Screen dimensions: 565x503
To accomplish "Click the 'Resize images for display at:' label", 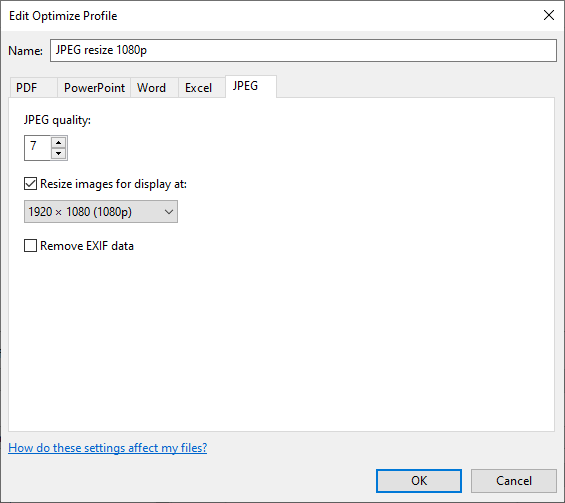I will [x=114, y=184].
